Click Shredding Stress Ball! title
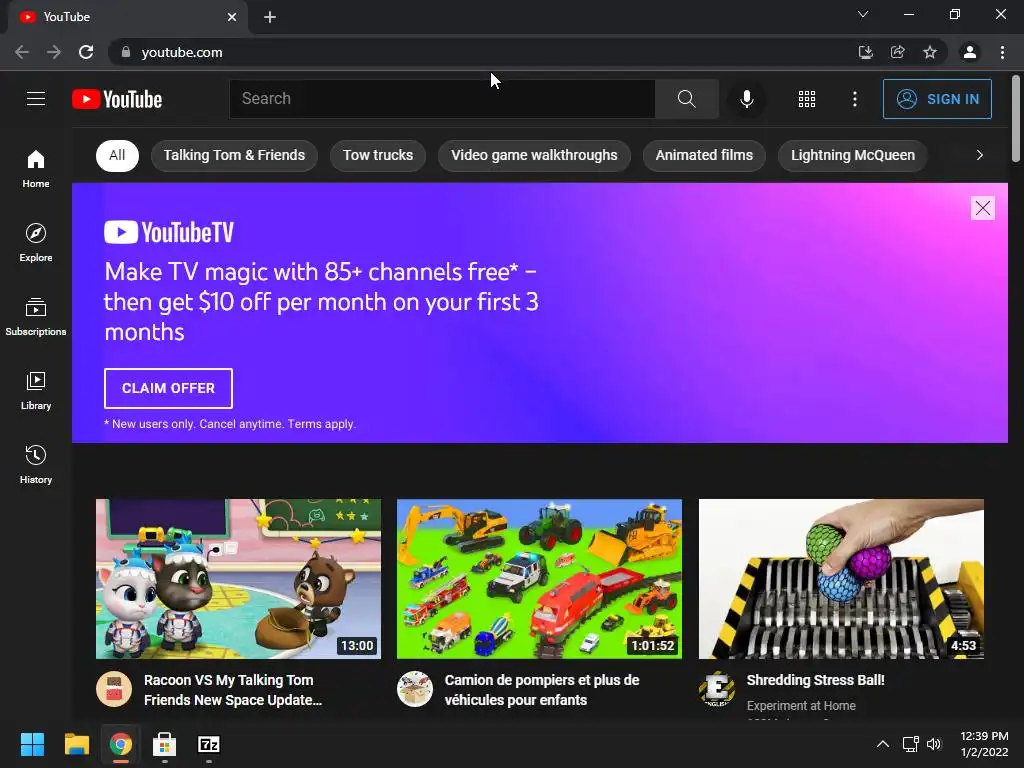 tap(816, 680)
